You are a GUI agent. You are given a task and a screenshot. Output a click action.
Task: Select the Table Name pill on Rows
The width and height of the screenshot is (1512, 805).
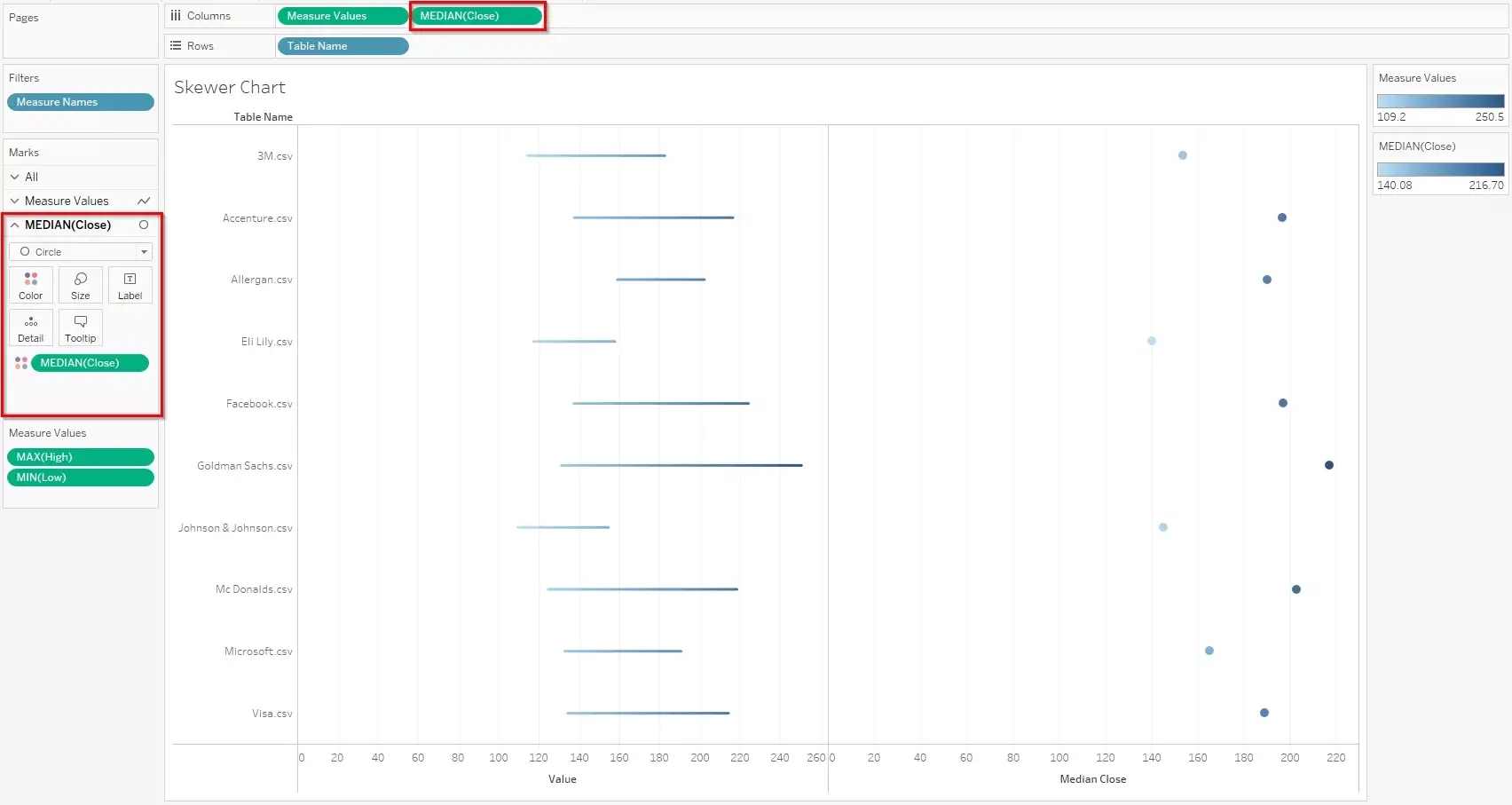(343, 45)
